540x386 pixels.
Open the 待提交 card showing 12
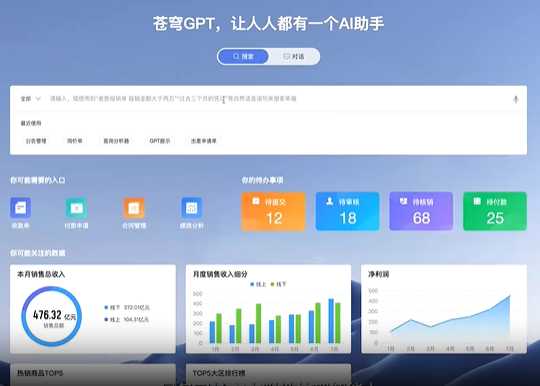tap(273, 211)
